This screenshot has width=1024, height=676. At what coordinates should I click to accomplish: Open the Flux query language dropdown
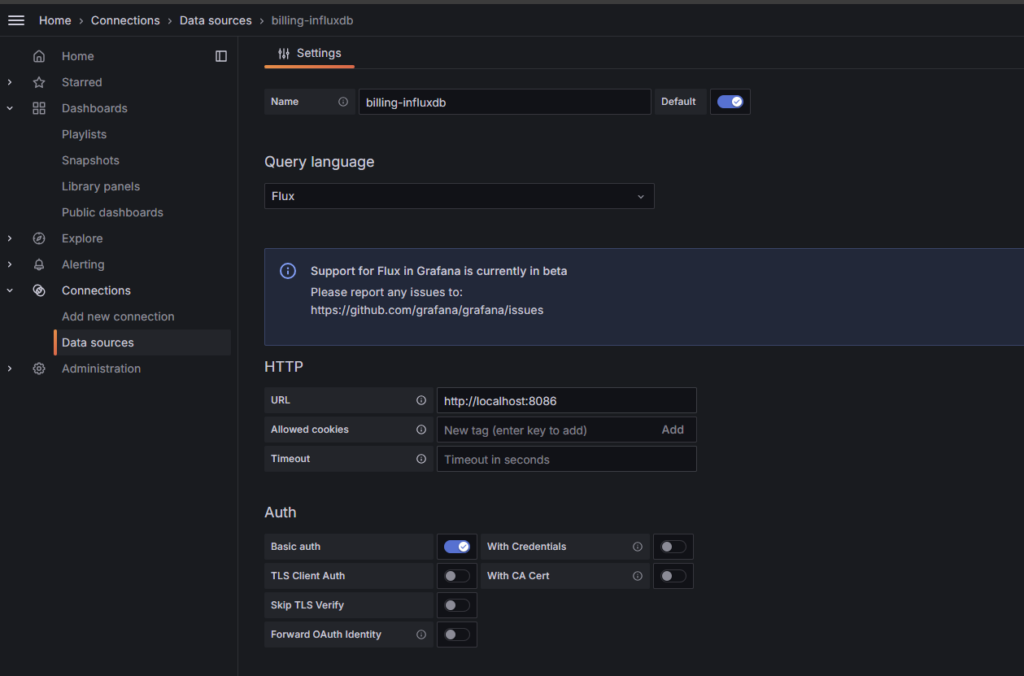pos(459,196)
